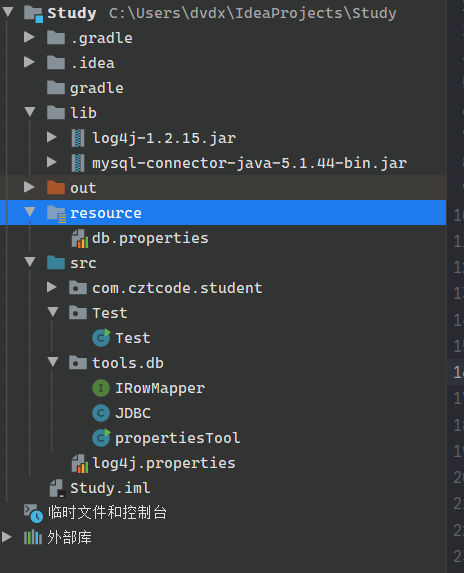Click the JDBC class icon
This screenshot has width=464, height=573.
point(101,413)
